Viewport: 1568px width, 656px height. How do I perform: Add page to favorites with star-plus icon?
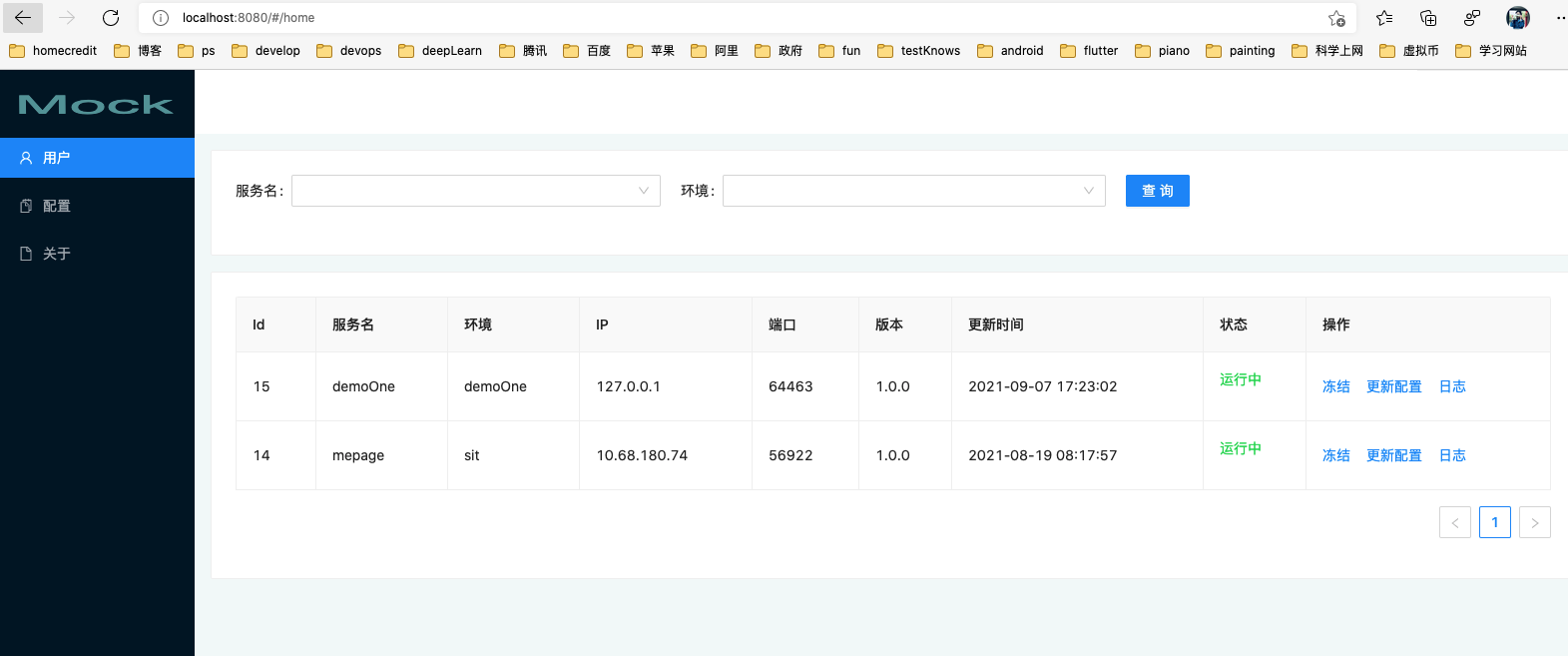pos(1336,18)
